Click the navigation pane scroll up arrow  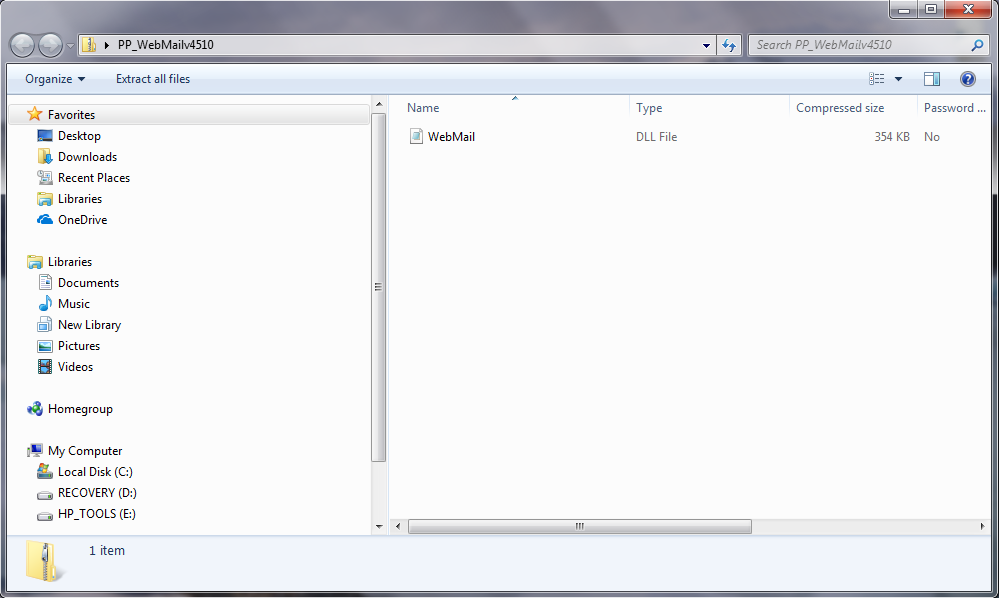(x=378, y=104)
